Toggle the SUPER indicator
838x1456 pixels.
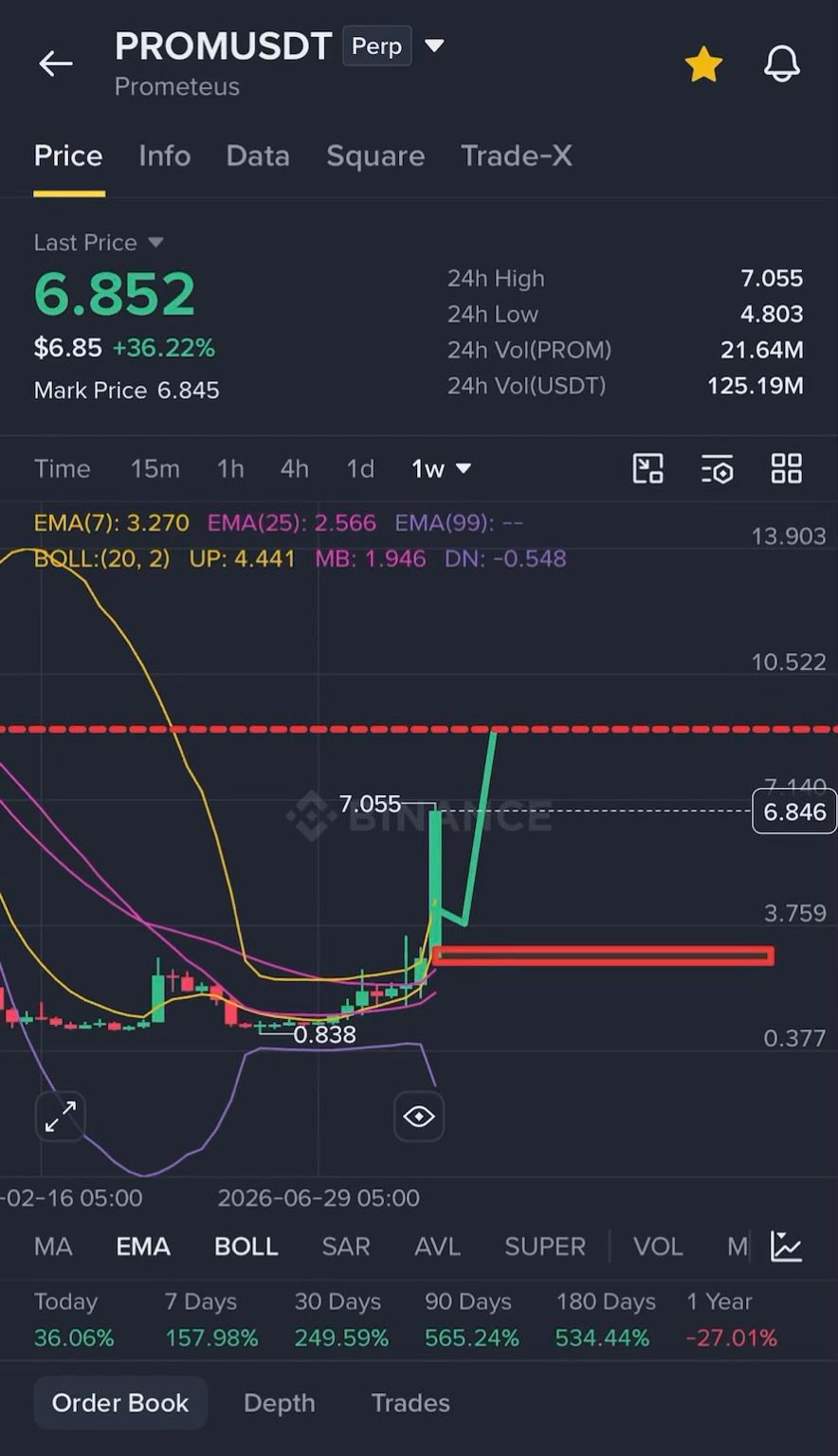(545, 1247)
